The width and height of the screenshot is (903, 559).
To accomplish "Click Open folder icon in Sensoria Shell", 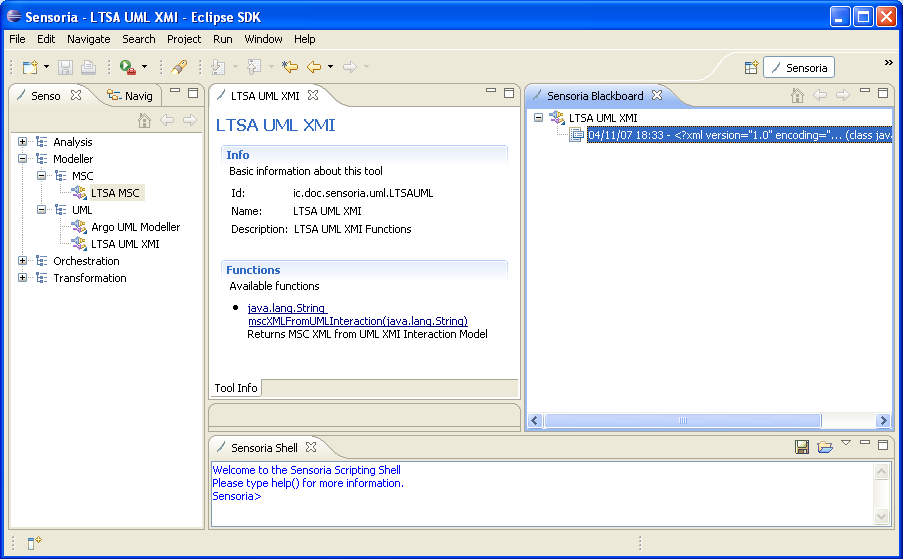I will coord(825,447).
